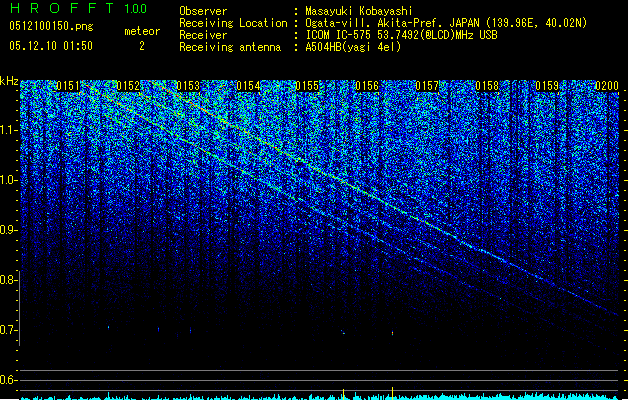Click the 0200 time marker
Screen dimensions: 629x400
click(x=607, y=86)
